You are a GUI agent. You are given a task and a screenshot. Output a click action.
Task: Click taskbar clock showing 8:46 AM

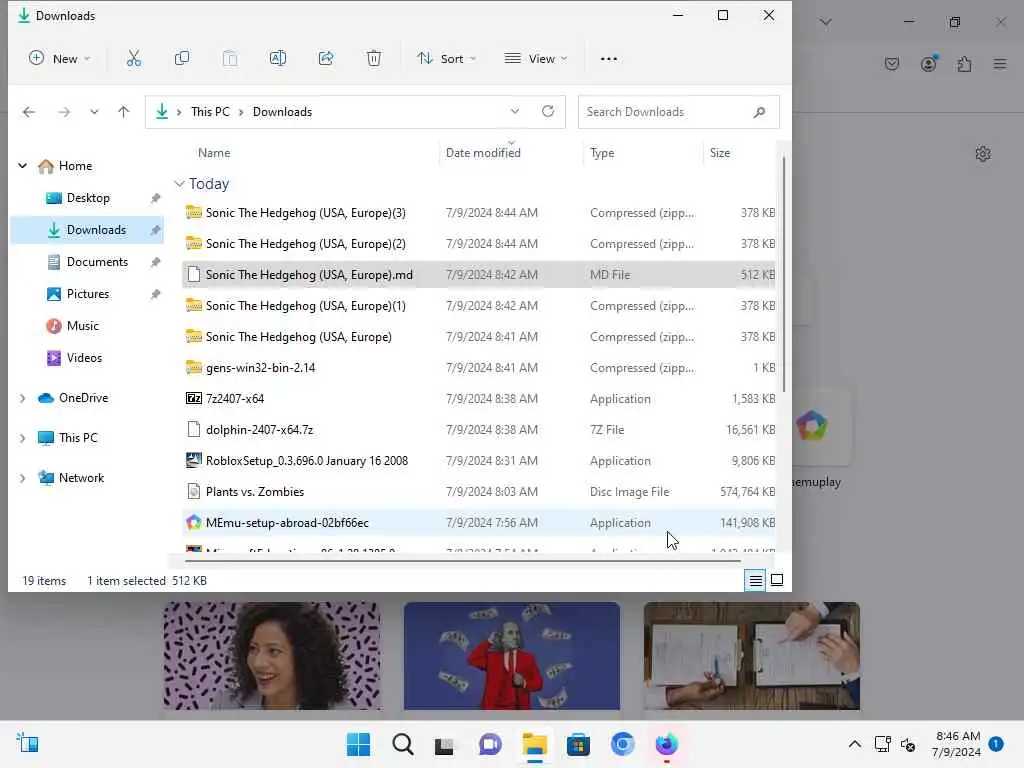tap(957, 744)
